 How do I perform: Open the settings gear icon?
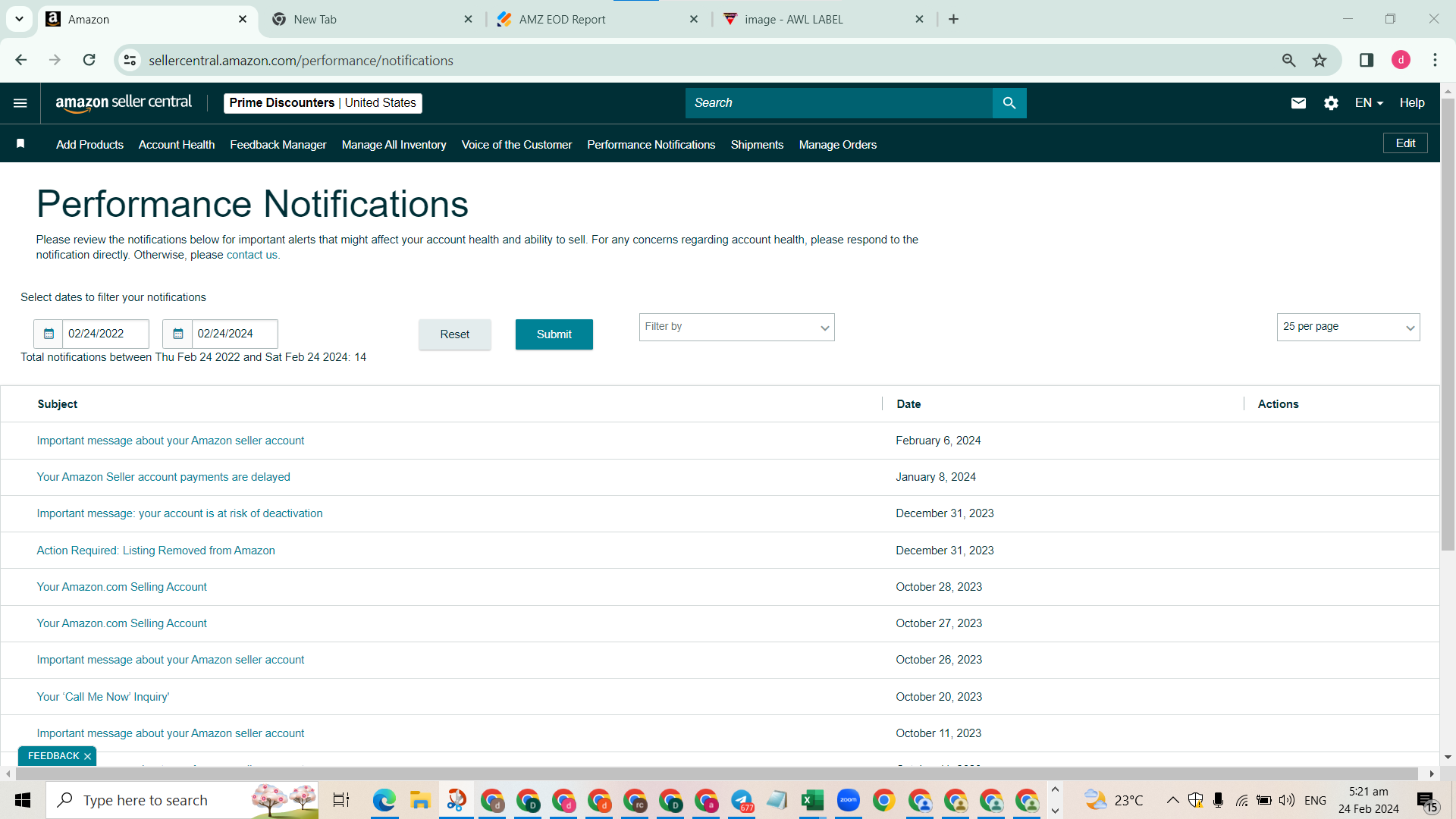(1331, 103)
